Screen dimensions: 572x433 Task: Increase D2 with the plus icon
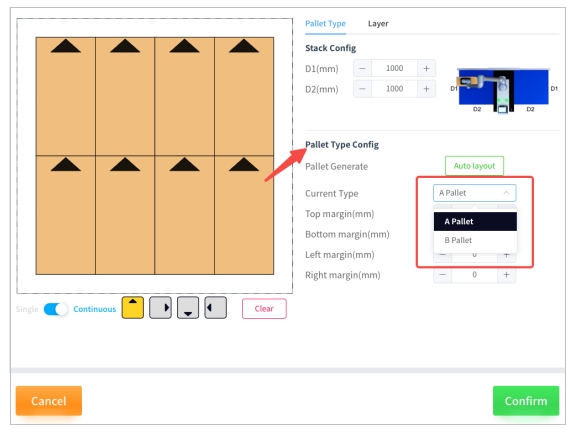426,89
